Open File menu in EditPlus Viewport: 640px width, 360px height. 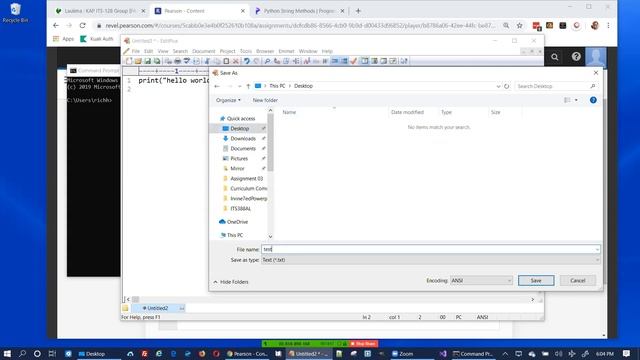pyautogui.click(x=136, y=51)
